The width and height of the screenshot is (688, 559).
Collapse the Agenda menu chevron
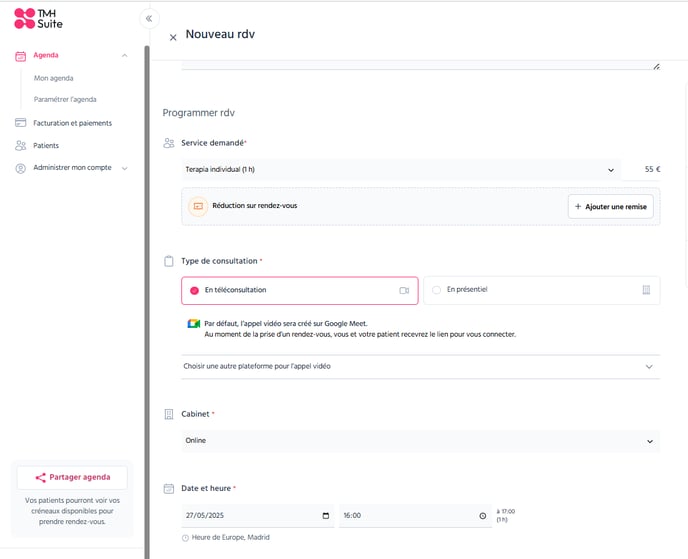point(125,55)
